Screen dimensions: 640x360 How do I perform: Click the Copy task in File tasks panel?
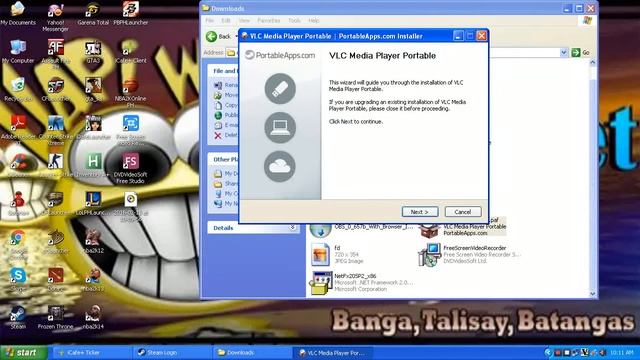click(x=226, y=105)
